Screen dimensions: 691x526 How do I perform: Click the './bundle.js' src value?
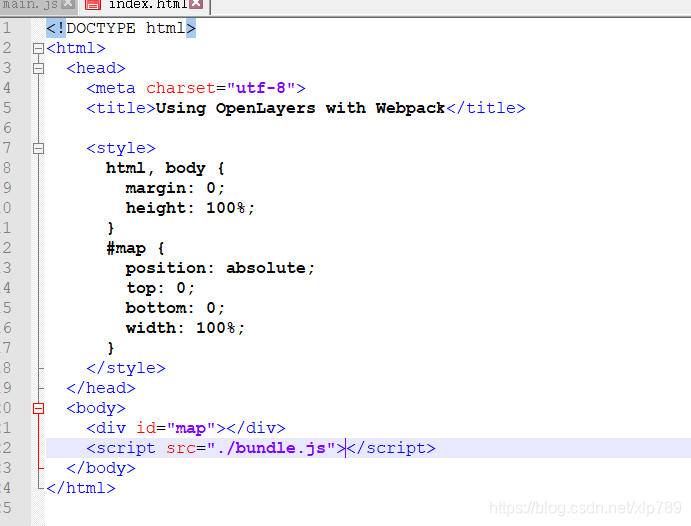point(271,448)
